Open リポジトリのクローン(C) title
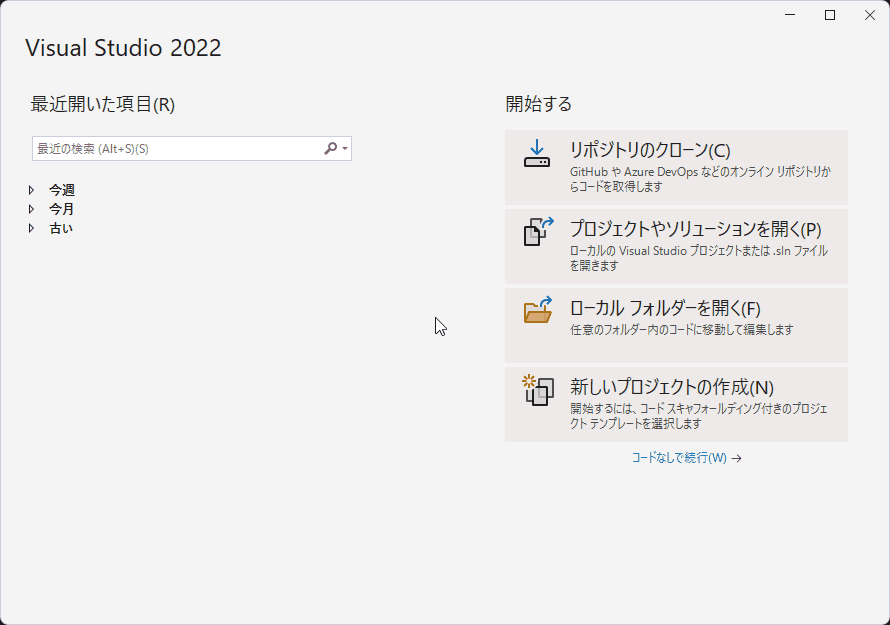 click(x=650, y=150)
